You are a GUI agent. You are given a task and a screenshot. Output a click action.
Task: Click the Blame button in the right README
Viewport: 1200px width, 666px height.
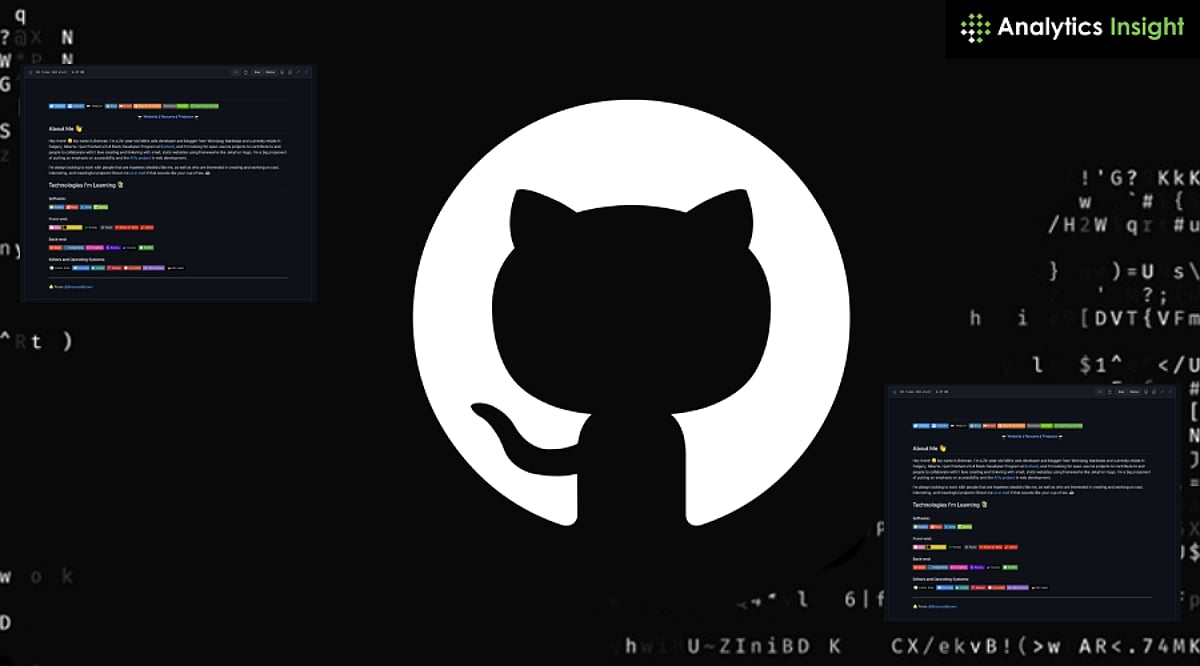point(1135,392)
